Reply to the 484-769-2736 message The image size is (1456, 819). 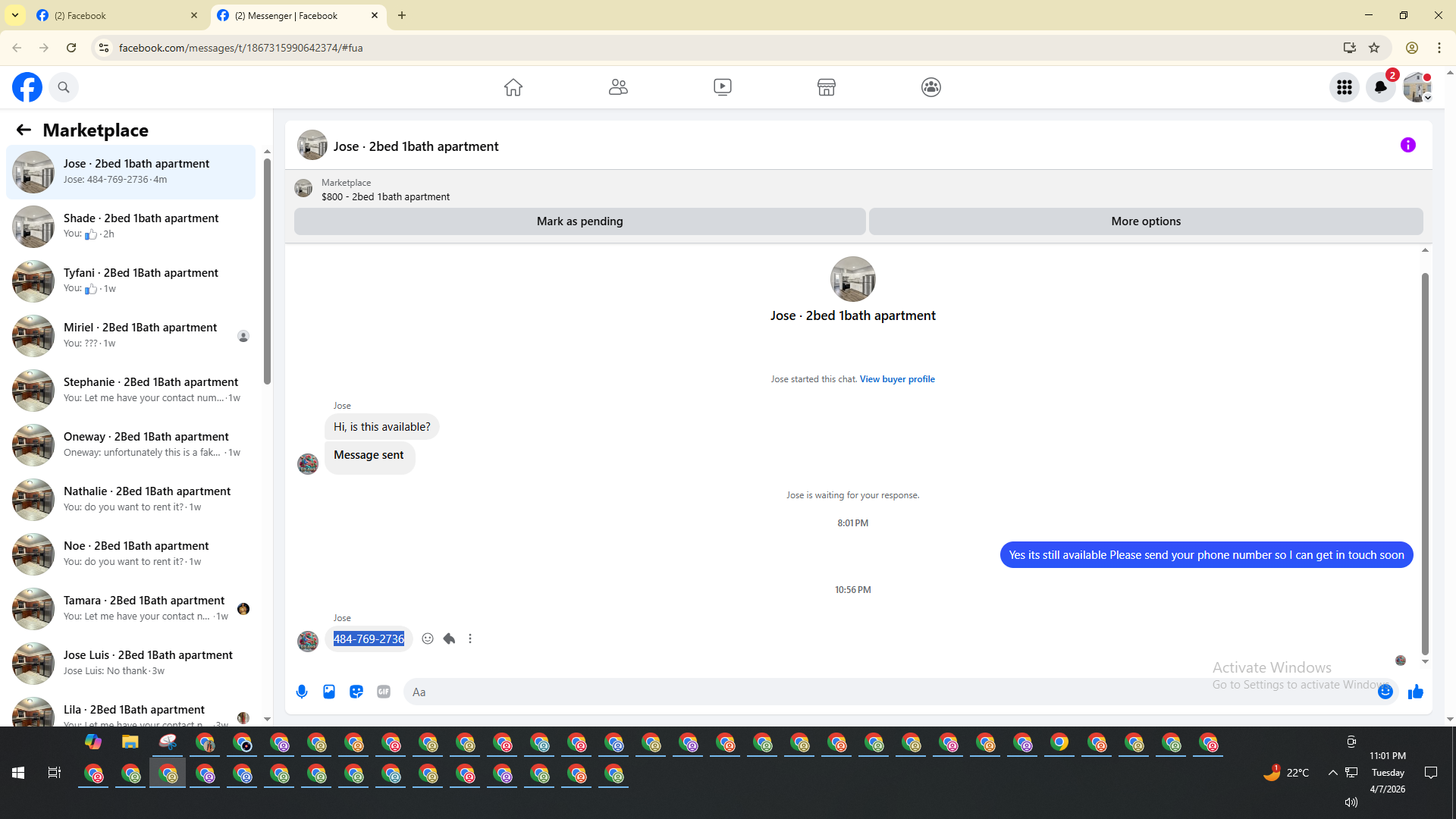[449, 639]
